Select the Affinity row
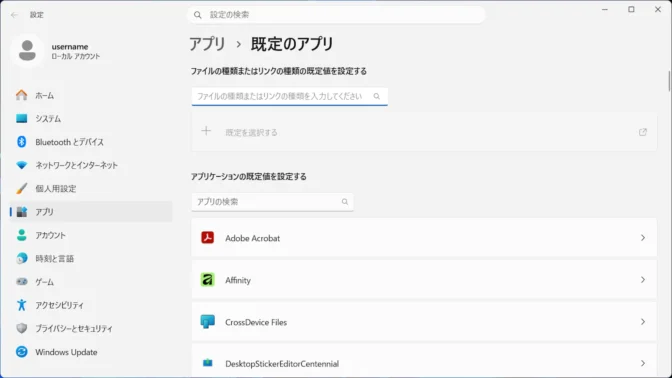 point(424,279)
